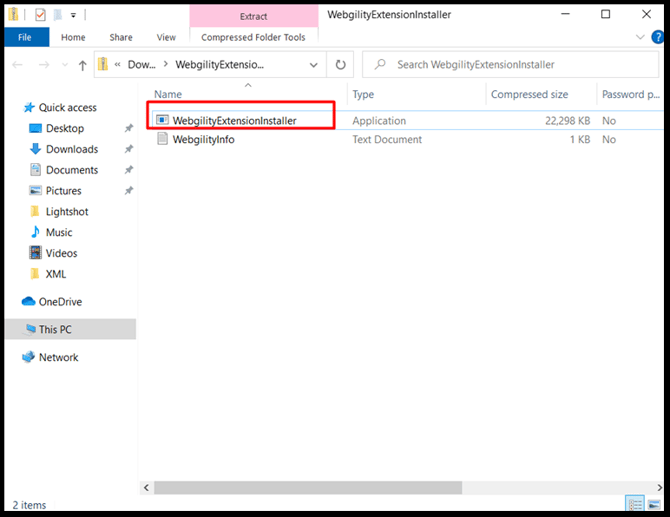This screenshot has width=670, height=517.
Task: Click the horizontal scrollbar thumb
Action: (x=308, y=488)
